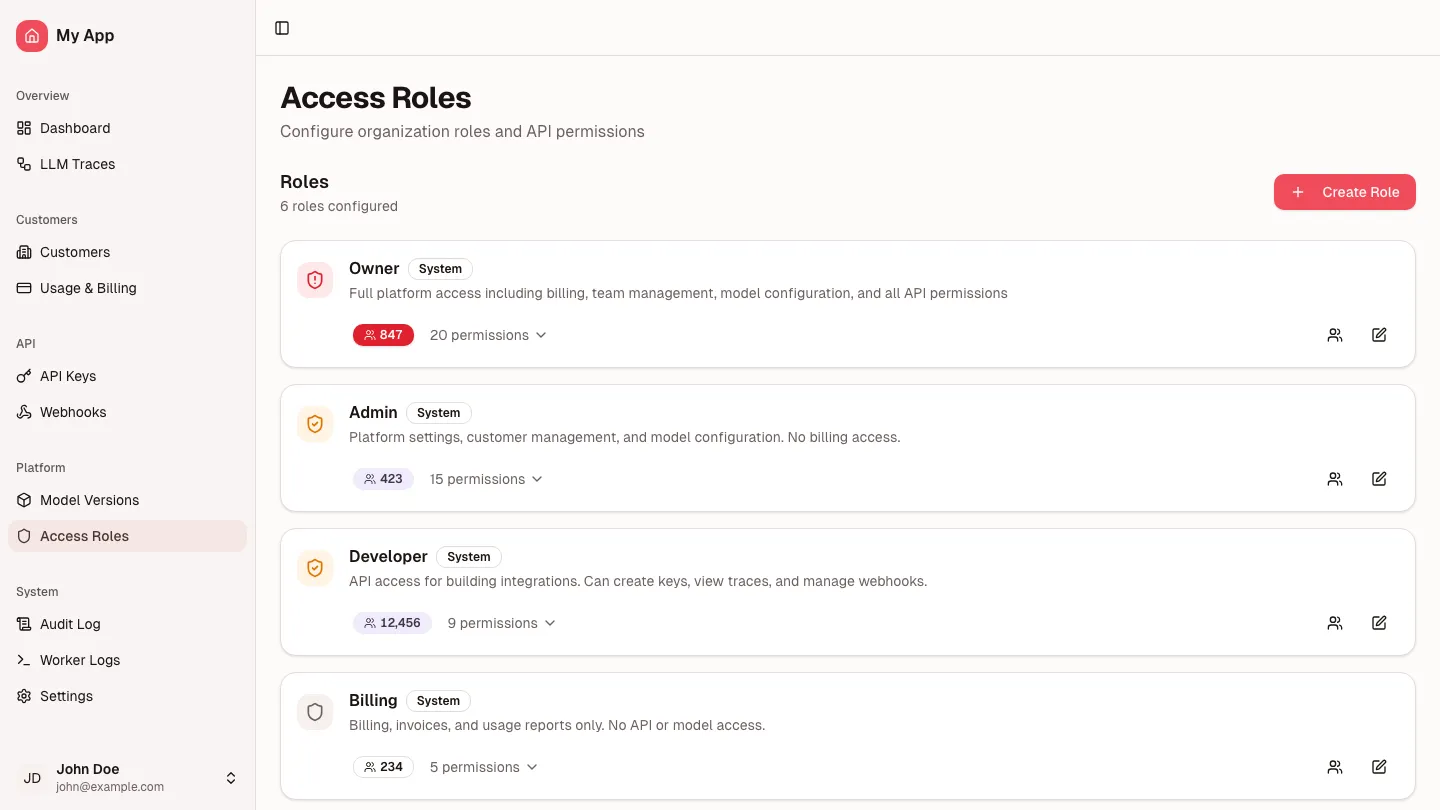Expand 9 permissions under Developer
The height and width of the screenshot is (810, 1440).
(x=501, y=623)
